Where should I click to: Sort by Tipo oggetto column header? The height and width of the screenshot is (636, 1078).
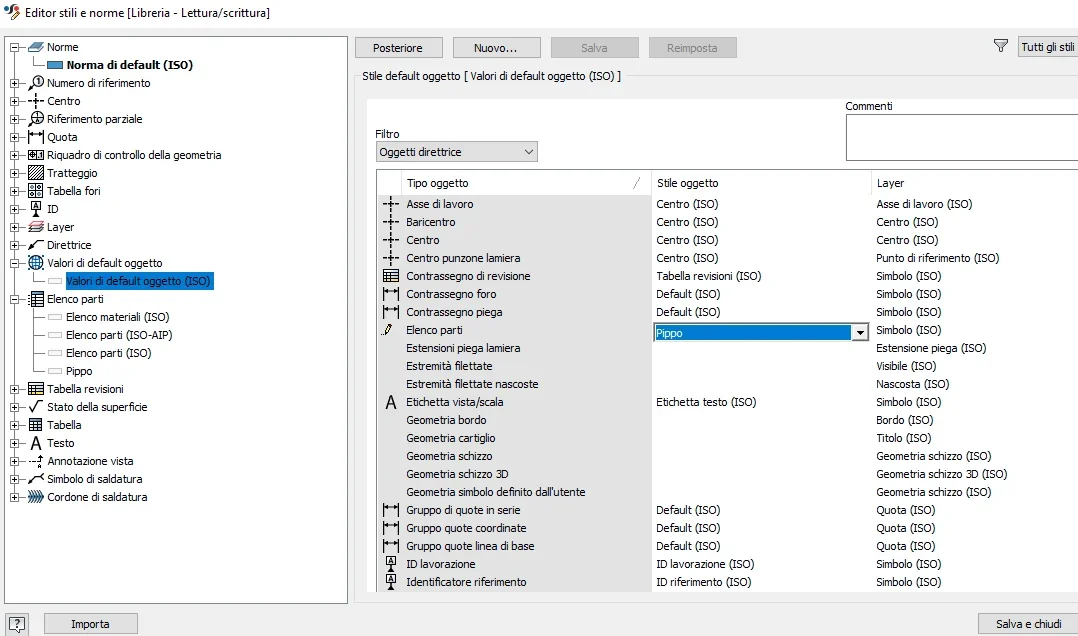[525, 183]
